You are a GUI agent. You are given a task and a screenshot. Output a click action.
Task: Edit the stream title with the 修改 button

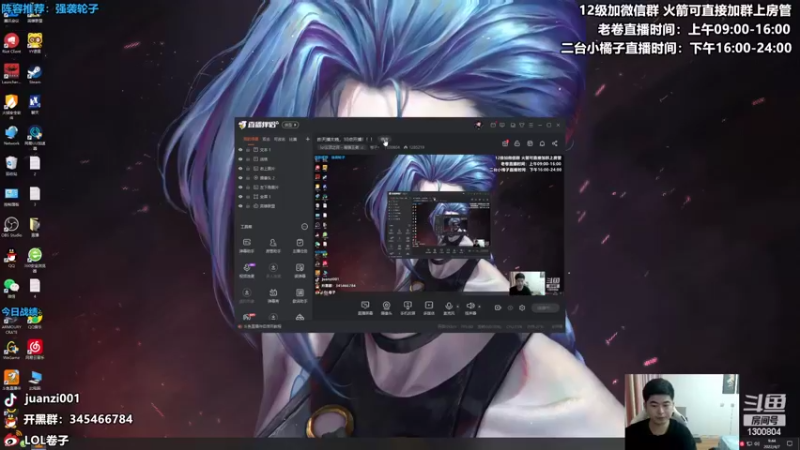(384, 139)
